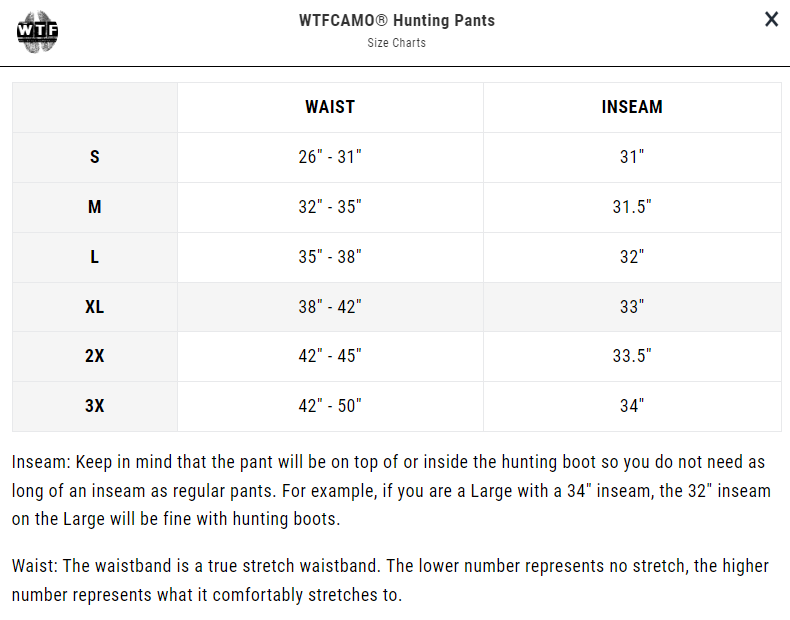Click the Waist stretch waistband paragraph
The height and width of the screenshot is (620, 790).
pyautogui.click(x=390, y=580)
